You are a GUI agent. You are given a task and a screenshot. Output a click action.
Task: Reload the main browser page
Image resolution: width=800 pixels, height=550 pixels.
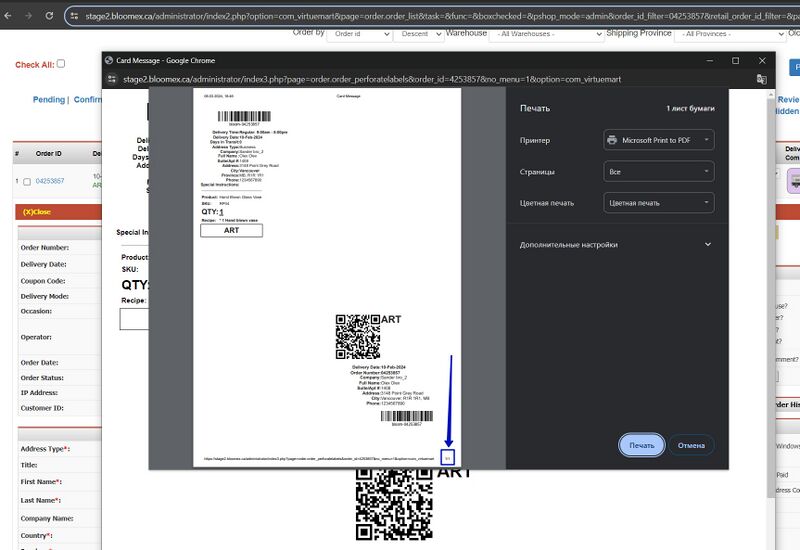[49, 16]
